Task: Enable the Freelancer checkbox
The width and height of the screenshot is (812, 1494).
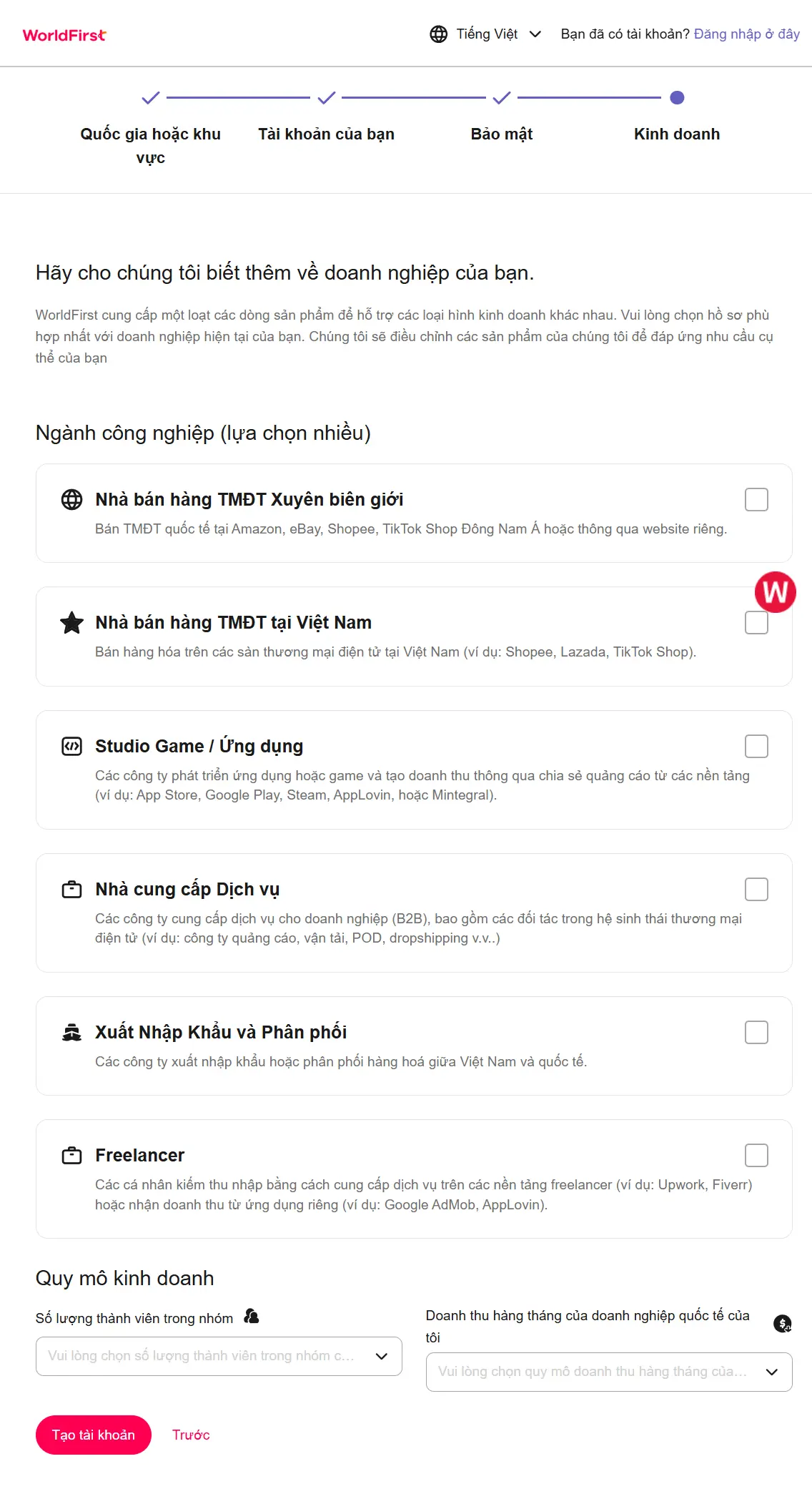Action: (x=756, y=1155)
